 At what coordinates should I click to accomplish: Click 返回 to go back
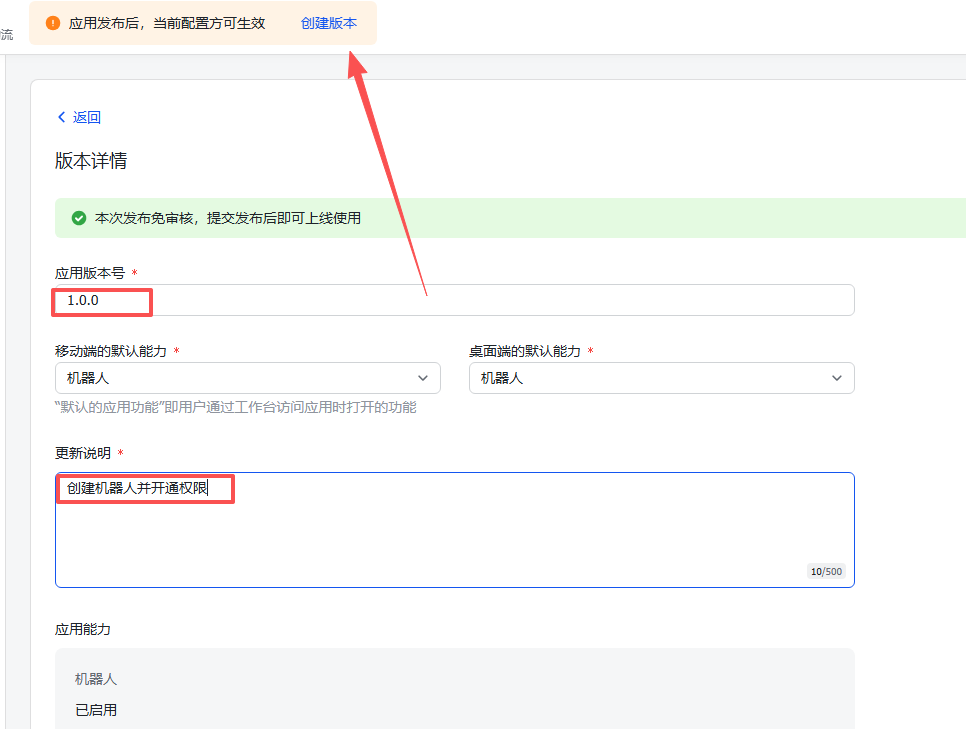click(x=86, y=117)
